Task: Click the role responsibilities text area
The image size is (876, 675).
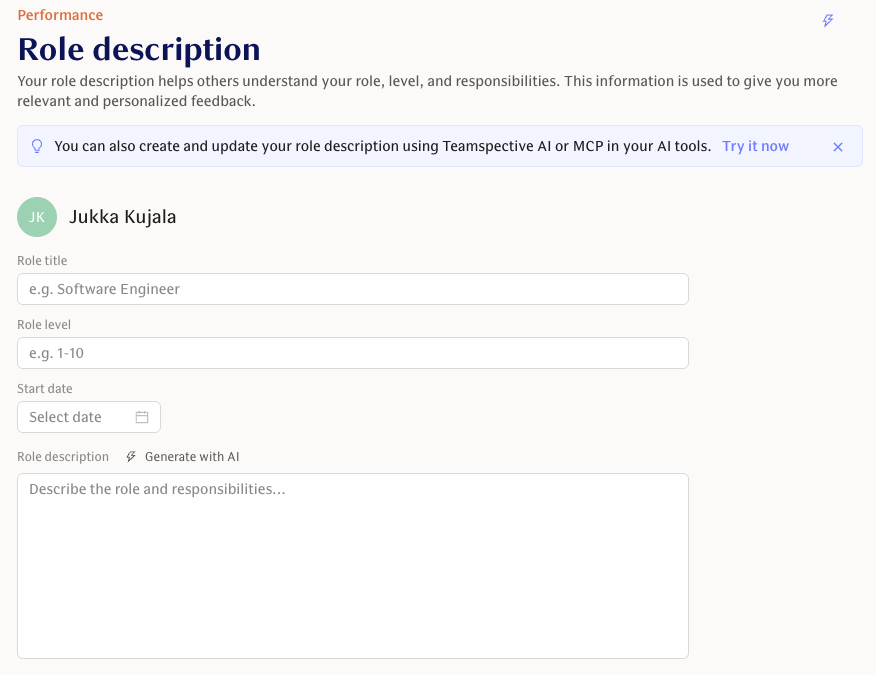Action: point(352,565)
